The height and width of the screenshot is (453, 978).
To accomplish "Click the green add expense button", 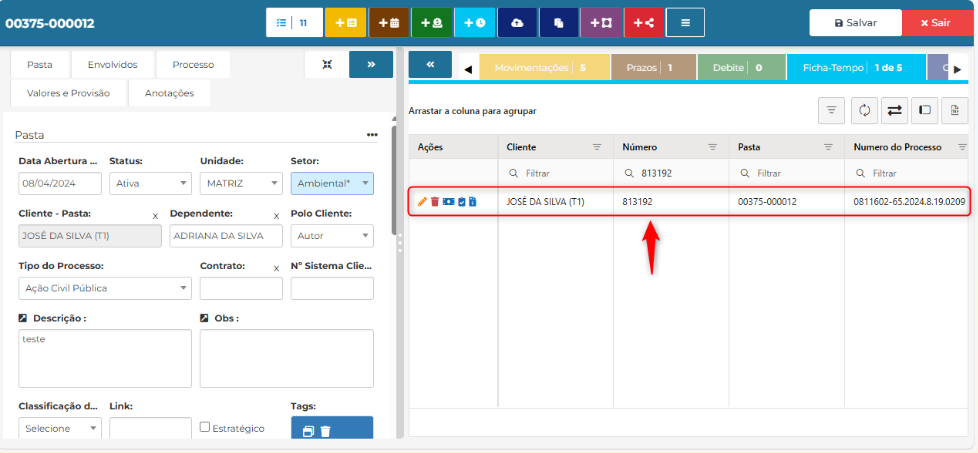I will click(x=432, y=22).
